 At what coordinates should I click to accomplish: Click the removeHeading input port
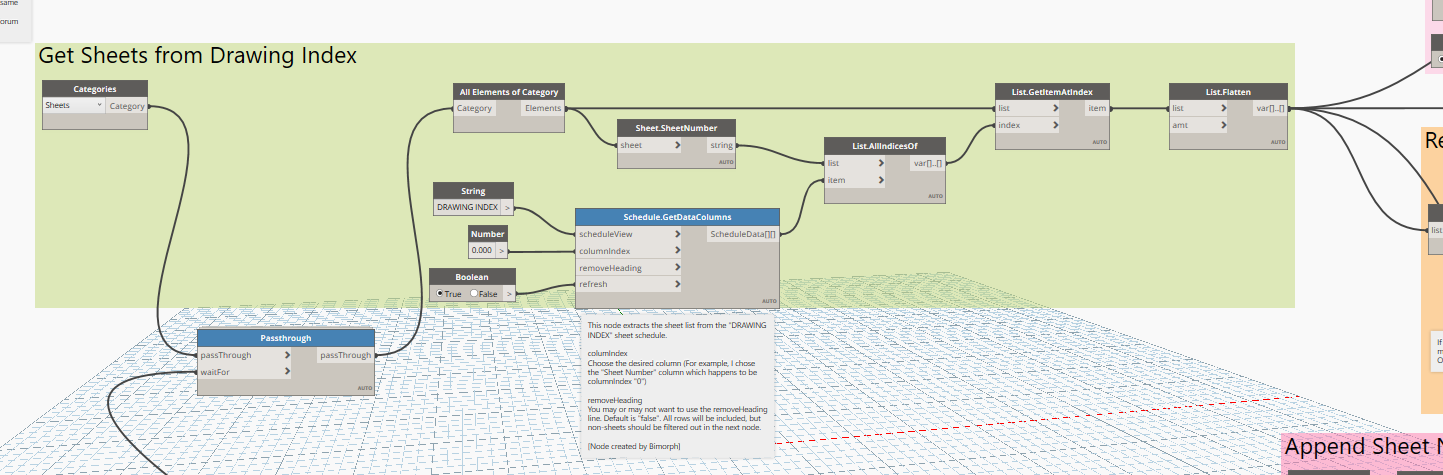629,268
